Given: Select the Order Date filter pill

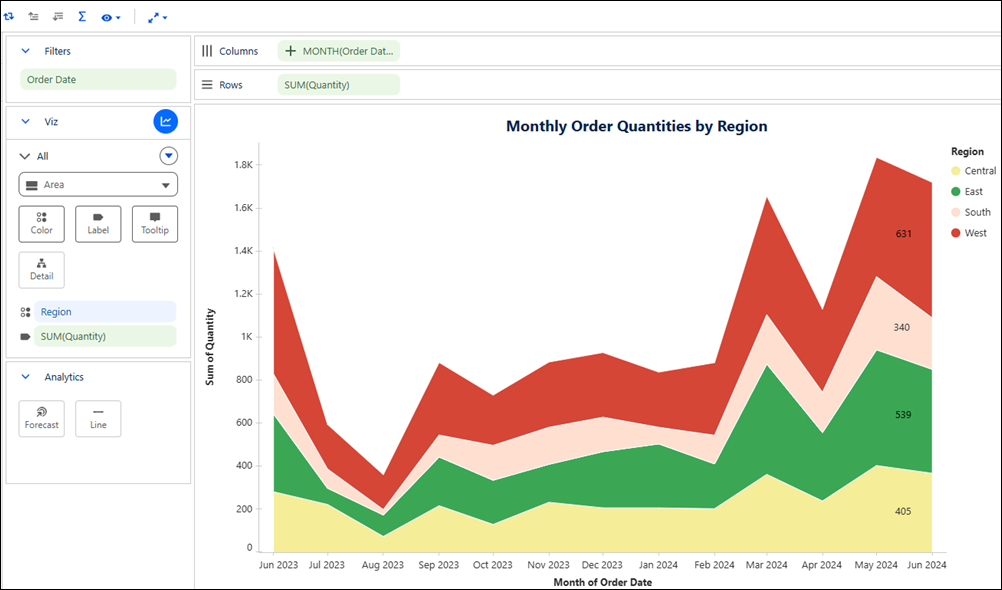Looking at the screenshot, I should 98,79.
